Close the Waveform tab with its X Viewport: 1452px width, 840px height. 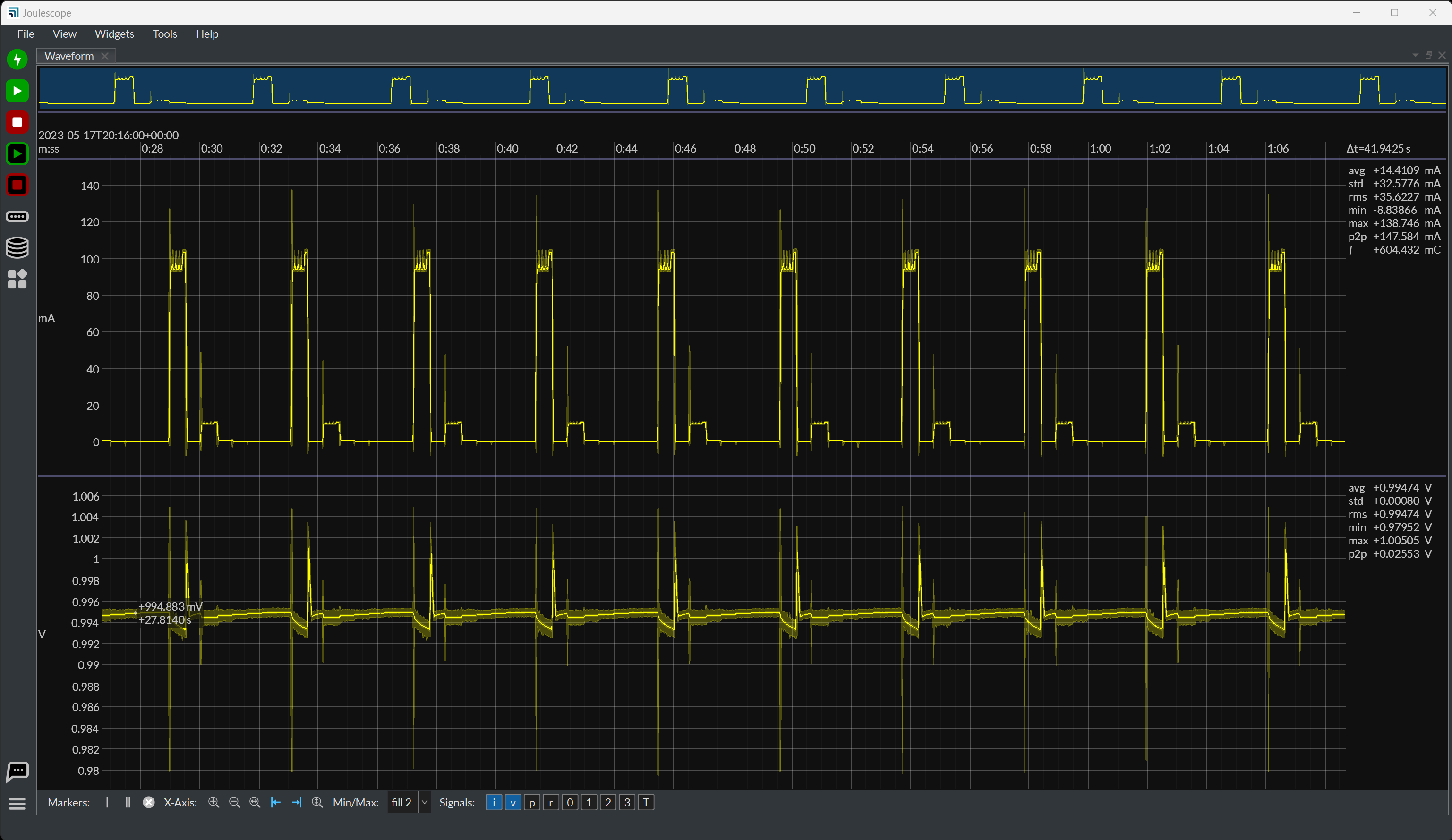pos(105,56)
